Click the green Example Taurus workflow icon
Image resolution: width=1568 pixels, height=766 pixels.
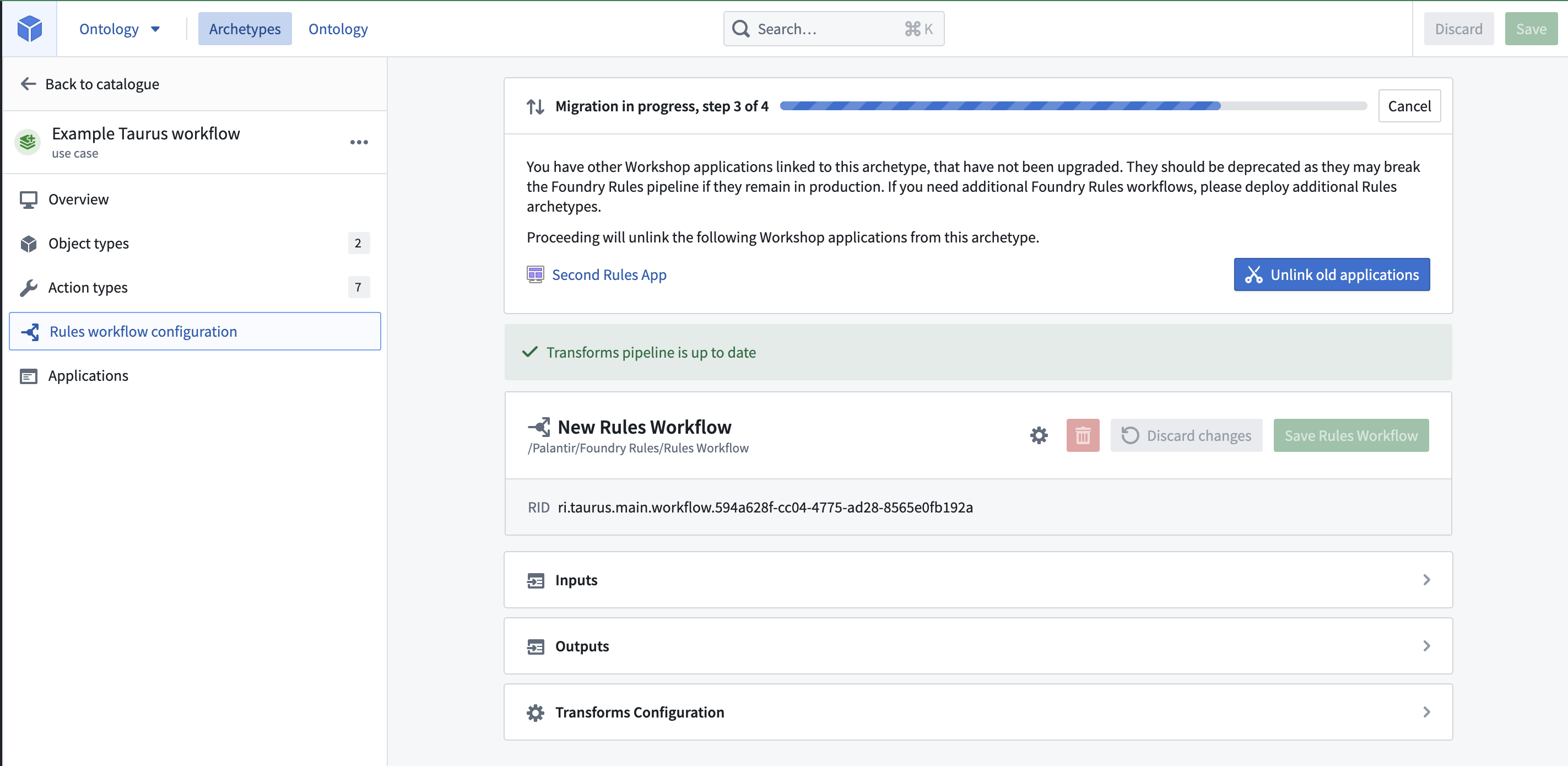[28, 142]
